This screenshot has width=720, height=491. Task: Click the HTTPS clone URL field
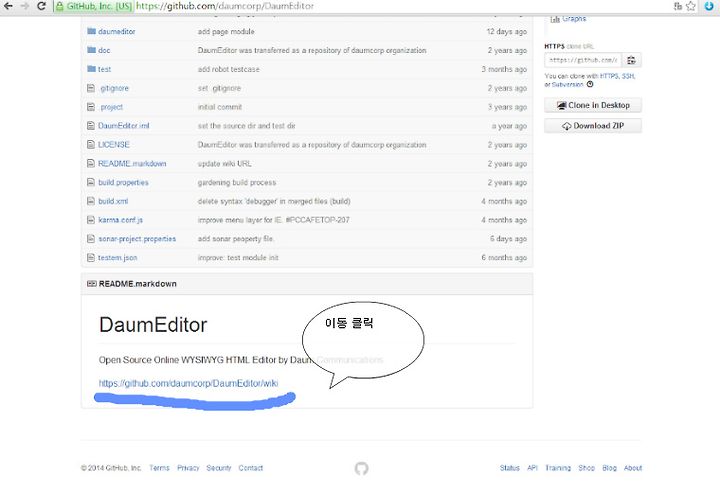(x=583, y=60)
